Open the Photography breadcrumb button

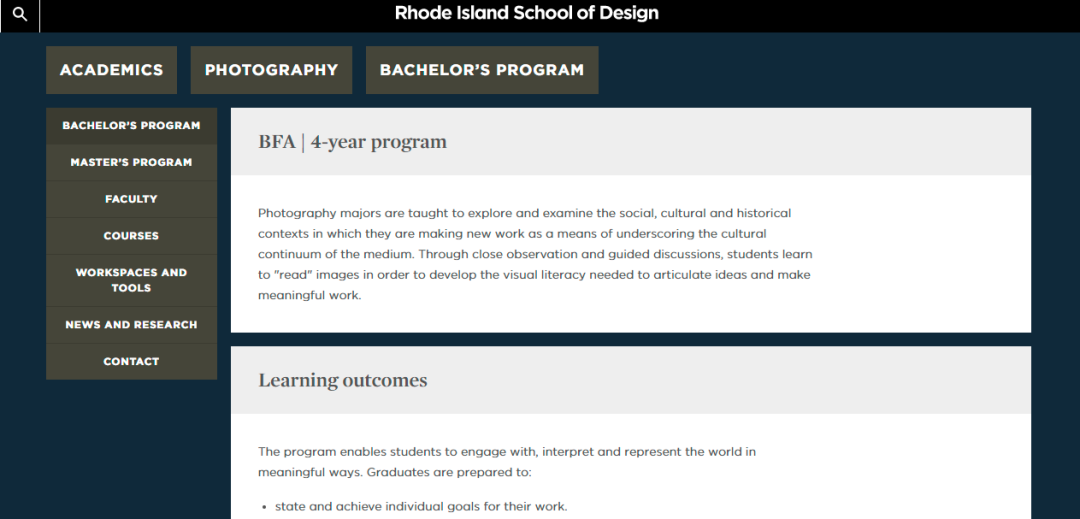(x=271, y=70)
